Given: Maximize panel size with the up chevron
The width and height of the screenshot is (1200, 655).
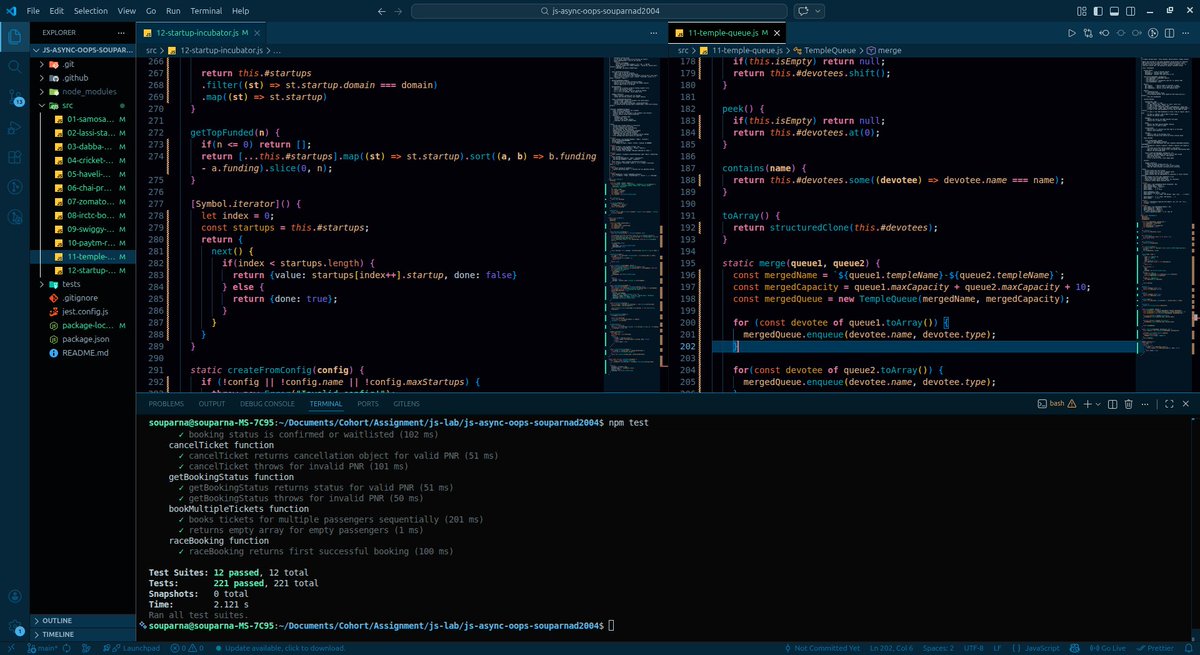Looking at the screenshot, I should (x=1169, y=403).
